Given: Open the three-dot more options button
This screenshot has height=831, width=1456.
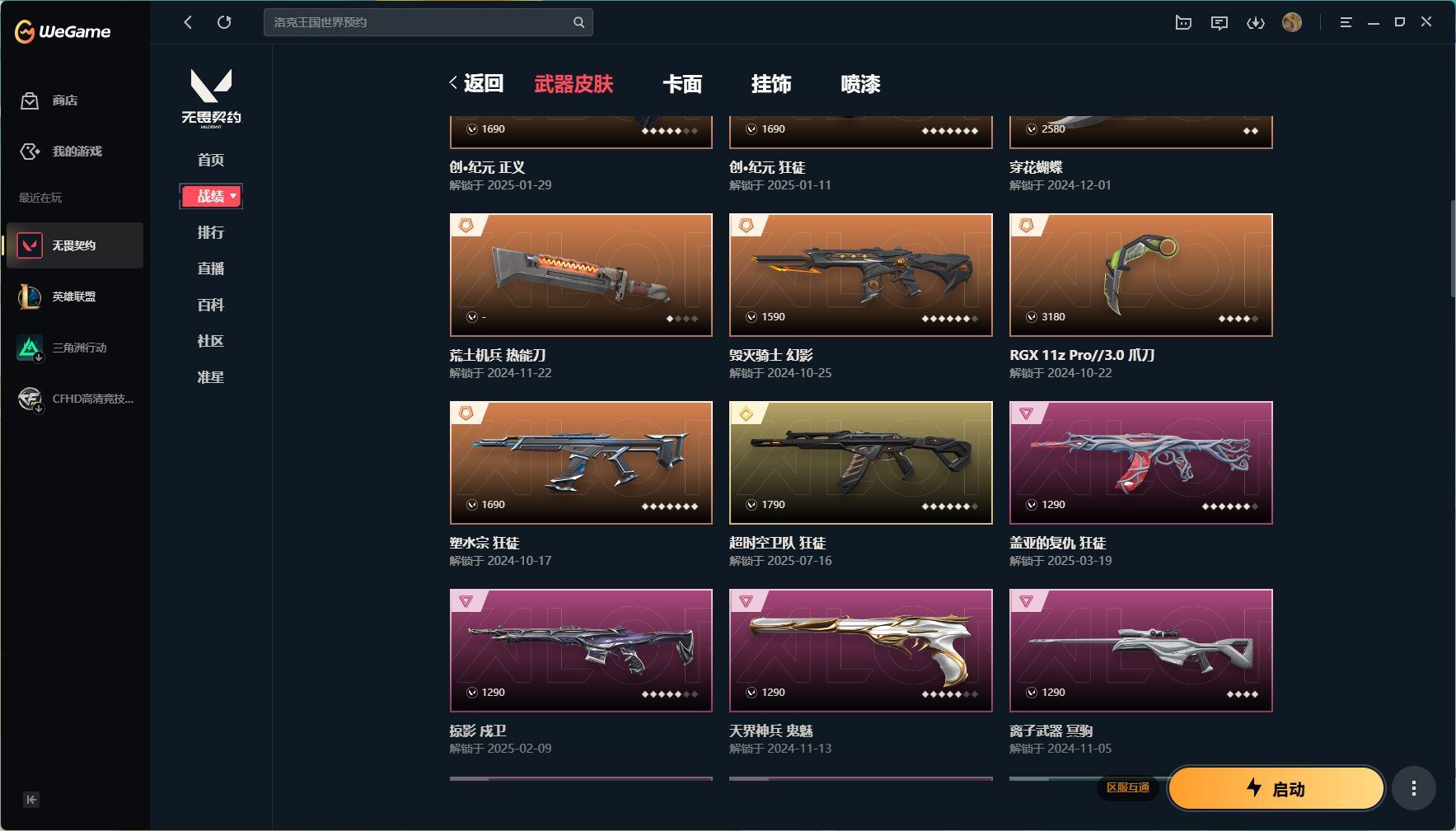Looking at the screenshot, I should (1414, 788).
